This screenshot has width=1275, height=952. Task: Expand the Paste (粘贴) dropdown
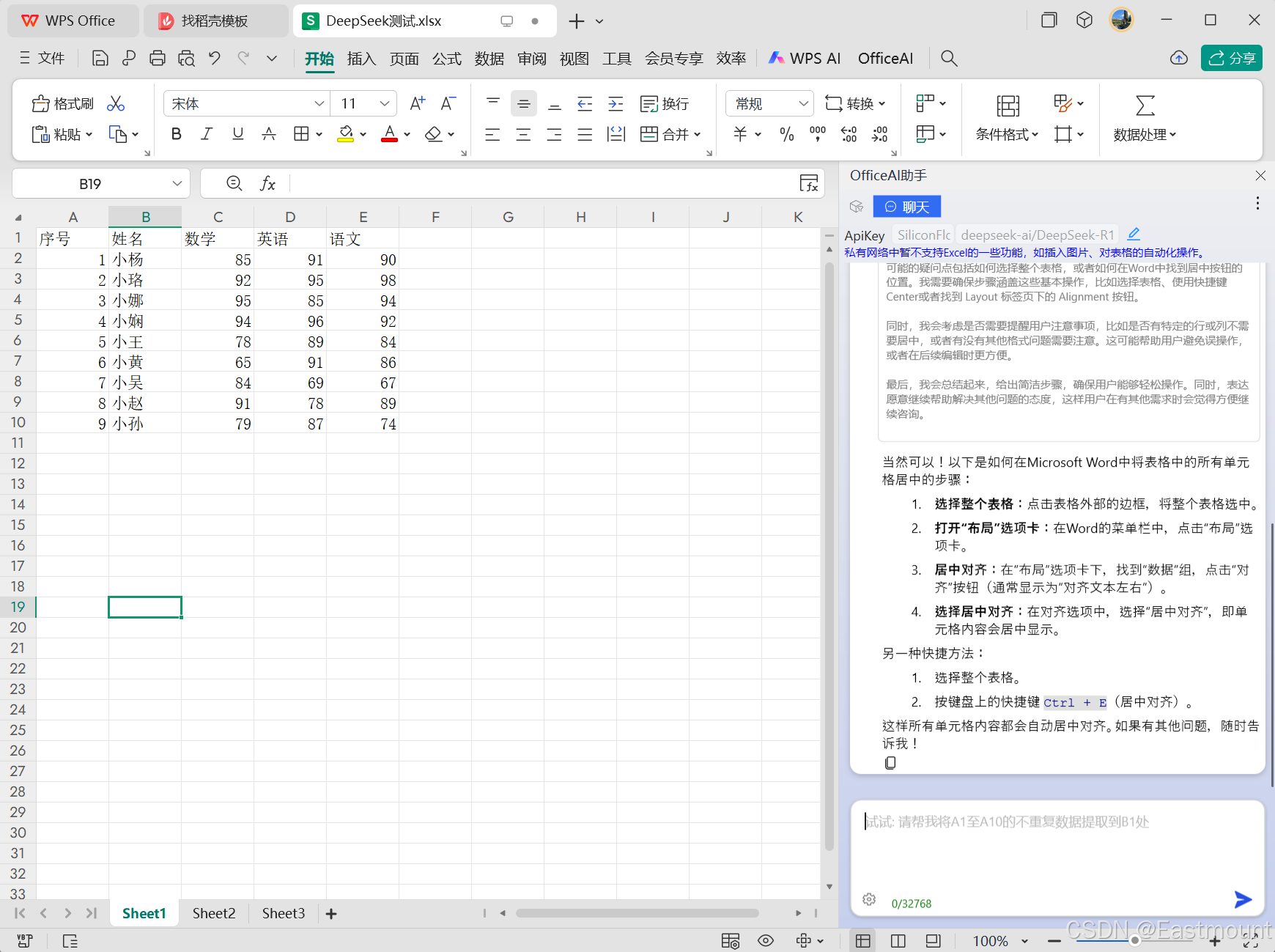tap(89, 134)
